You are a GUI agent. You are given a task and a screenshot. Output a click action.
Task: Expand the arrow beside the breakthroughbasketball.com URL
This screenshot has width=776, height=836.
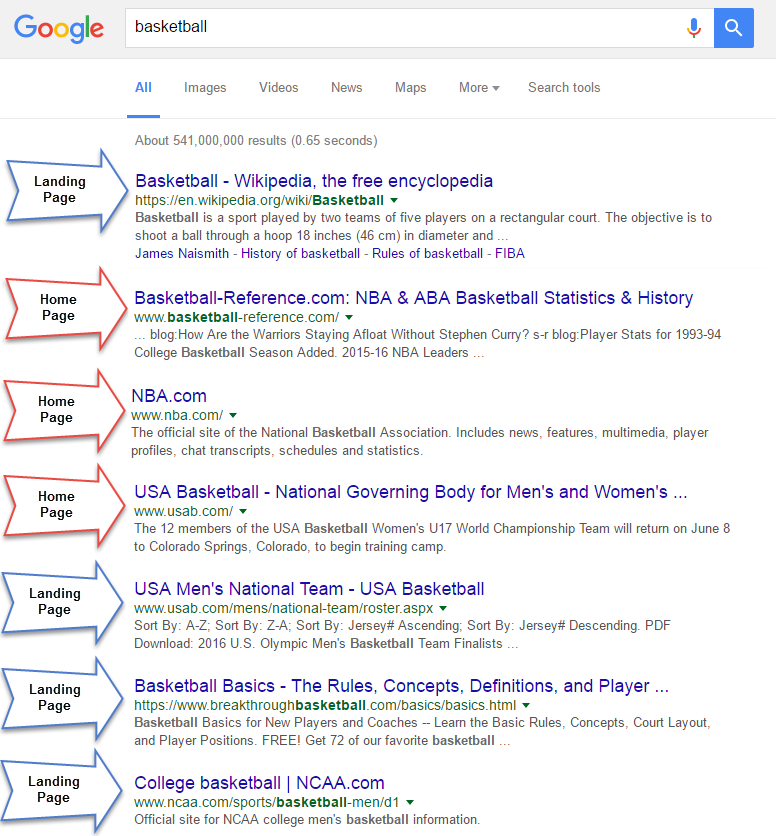(x=526, y=706)
